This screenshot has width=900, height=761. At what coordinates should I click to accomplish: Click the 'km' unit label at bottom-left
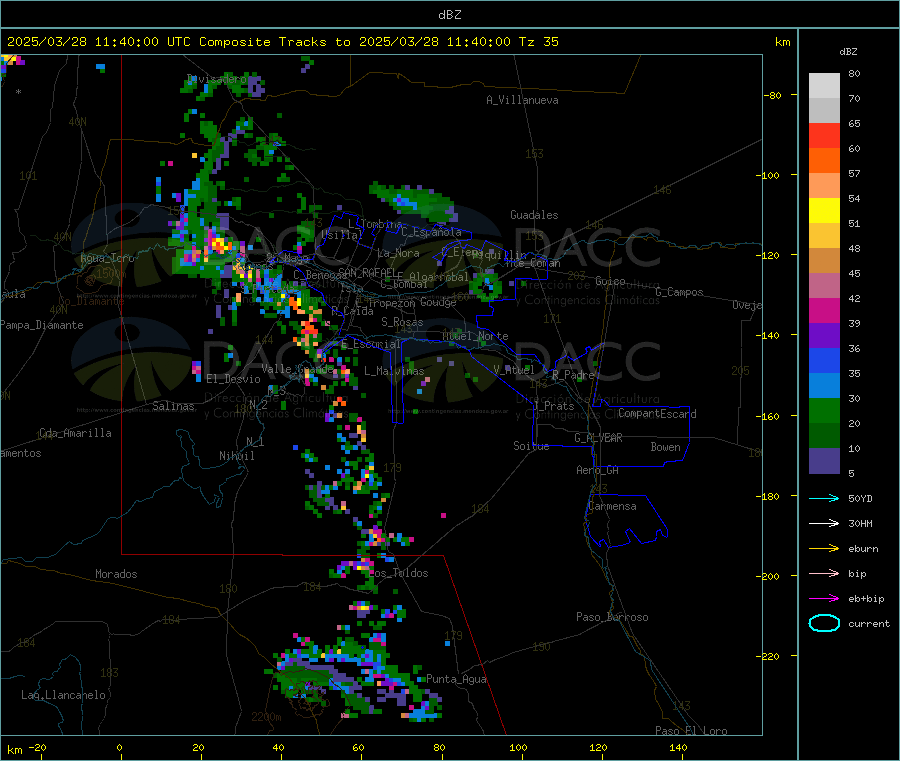(x=14, y=750)
